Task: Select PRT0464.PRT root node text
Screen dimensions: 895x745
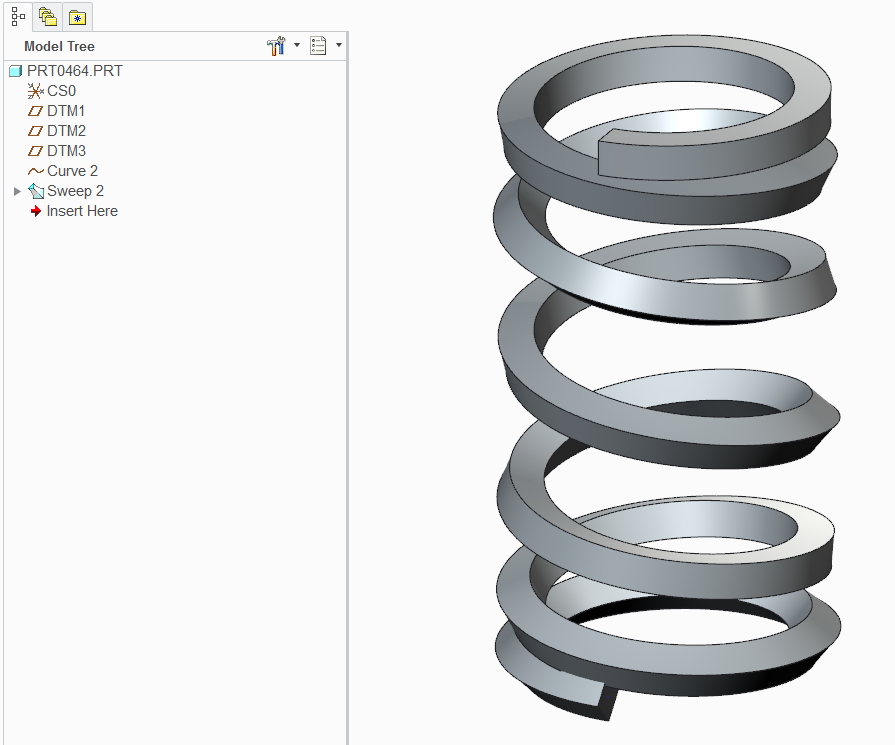Action: (75, 71)
